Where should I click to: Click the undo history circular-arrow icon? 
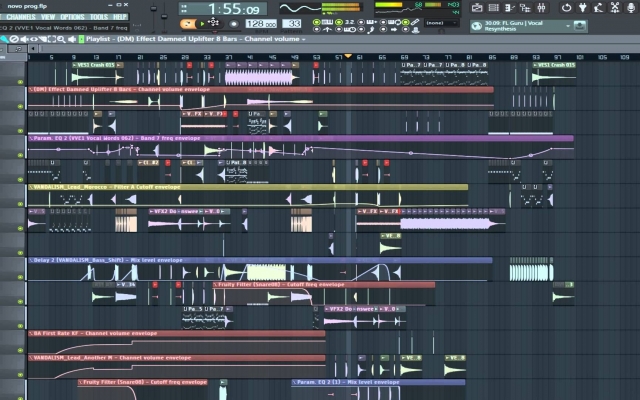coord(566,7)
